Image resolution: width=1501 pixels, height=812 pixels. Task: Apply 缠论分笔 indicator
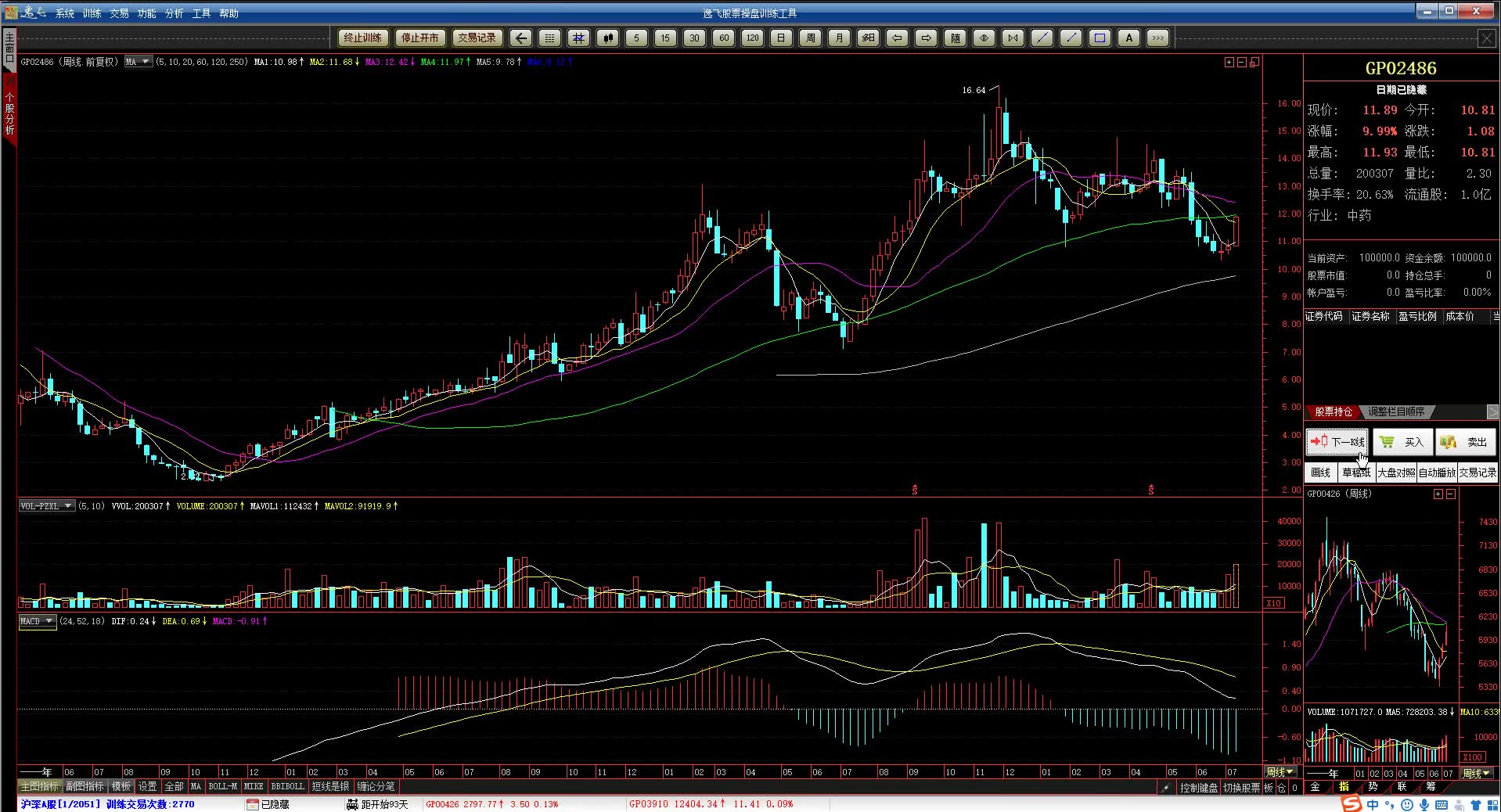pyautogui.click(x=376, y=786)
